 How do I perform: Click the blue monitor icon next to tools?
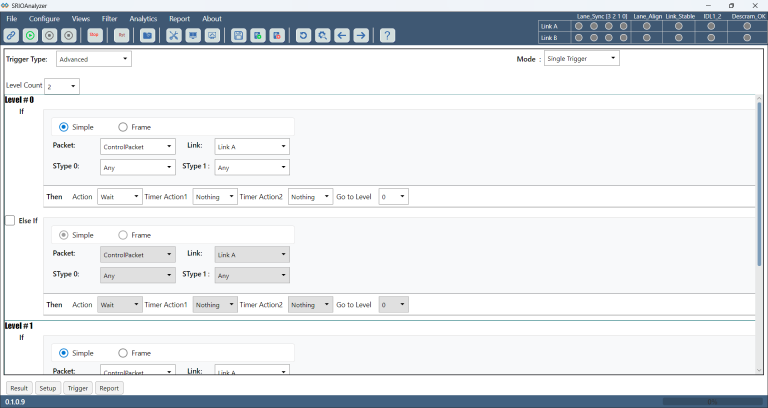193,35
